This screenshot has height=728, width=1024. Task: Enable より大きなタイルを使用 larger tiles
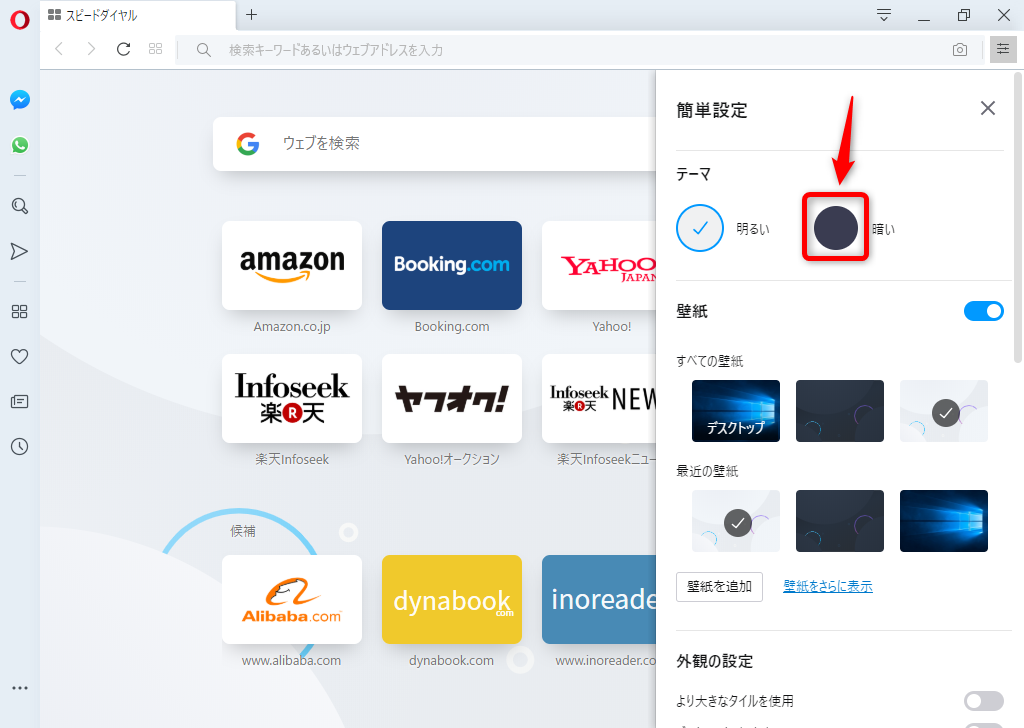pos(983,701)
